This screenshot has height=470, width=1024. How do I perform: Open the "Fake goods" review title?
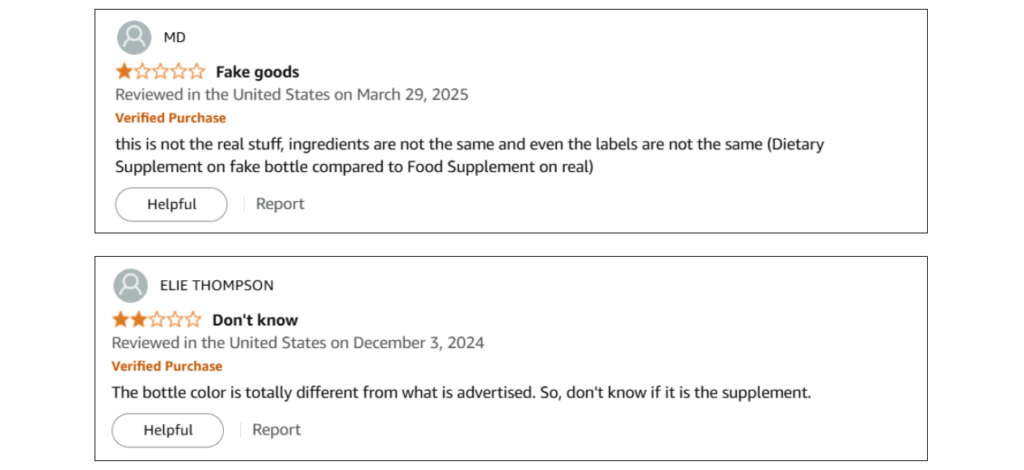pyautogui.click(x=257, y=72)
